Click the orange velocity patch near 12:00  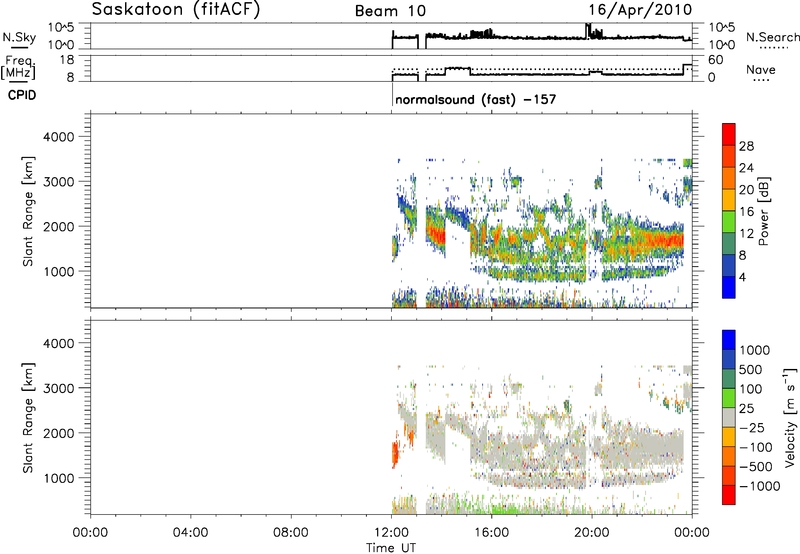pyautogui.click(x=394, y=451)
